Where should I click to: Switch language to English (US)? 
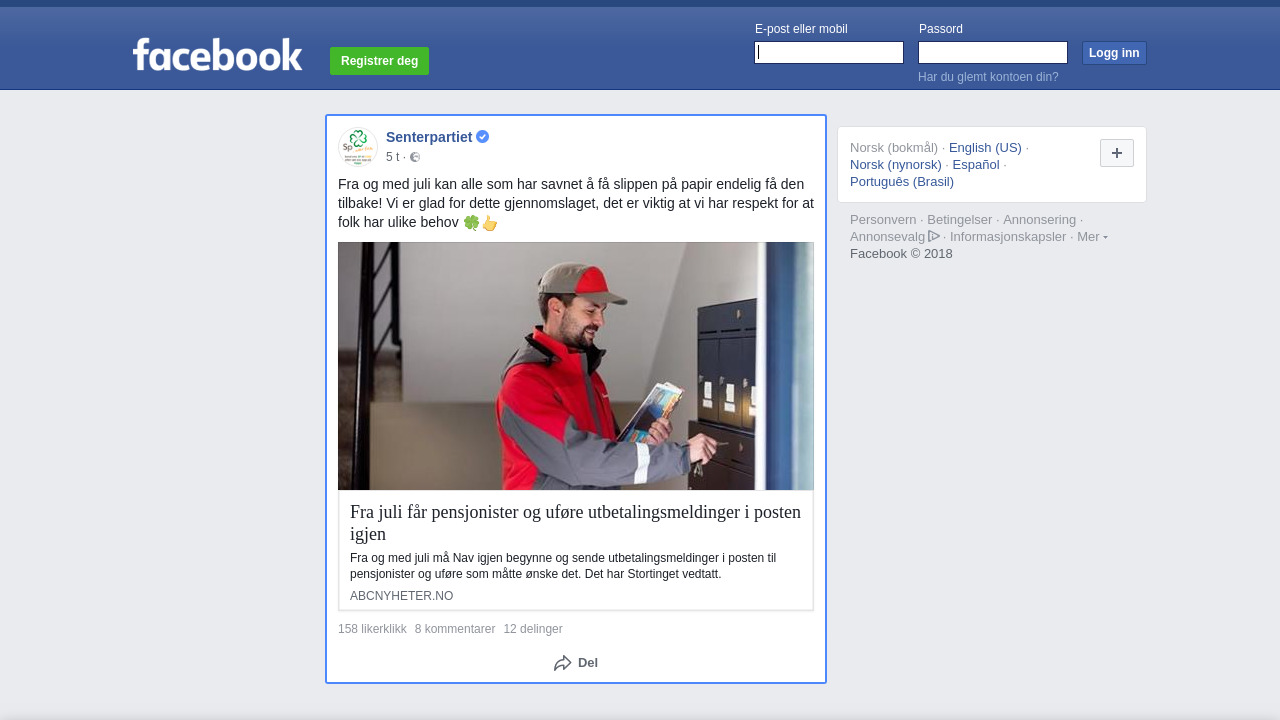coord(985,148)
